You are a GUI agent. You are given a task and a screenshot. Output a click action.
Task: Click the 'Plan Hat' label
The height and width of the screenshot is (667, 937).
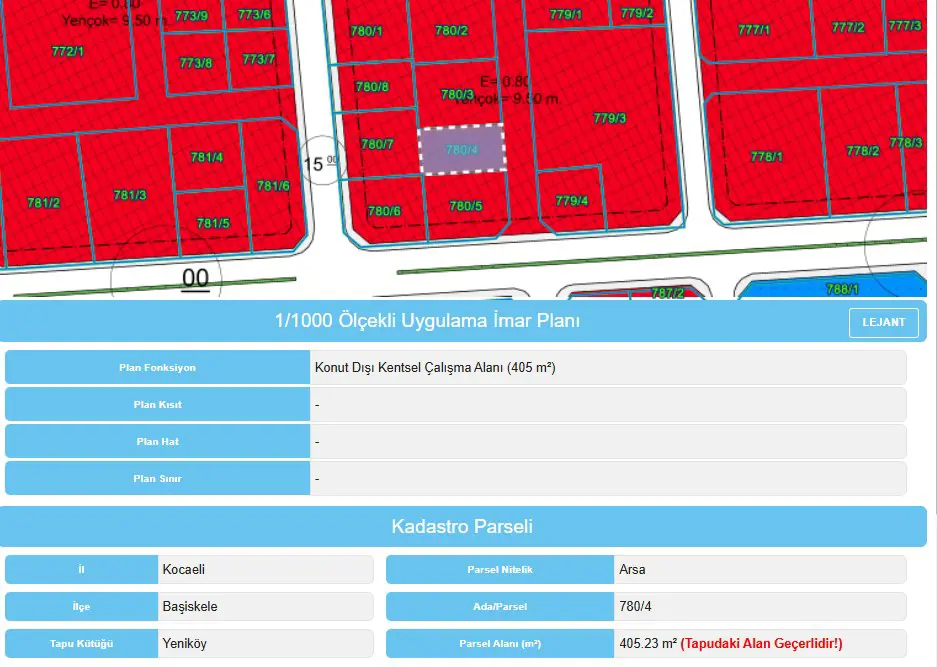[x=157, y=442]
